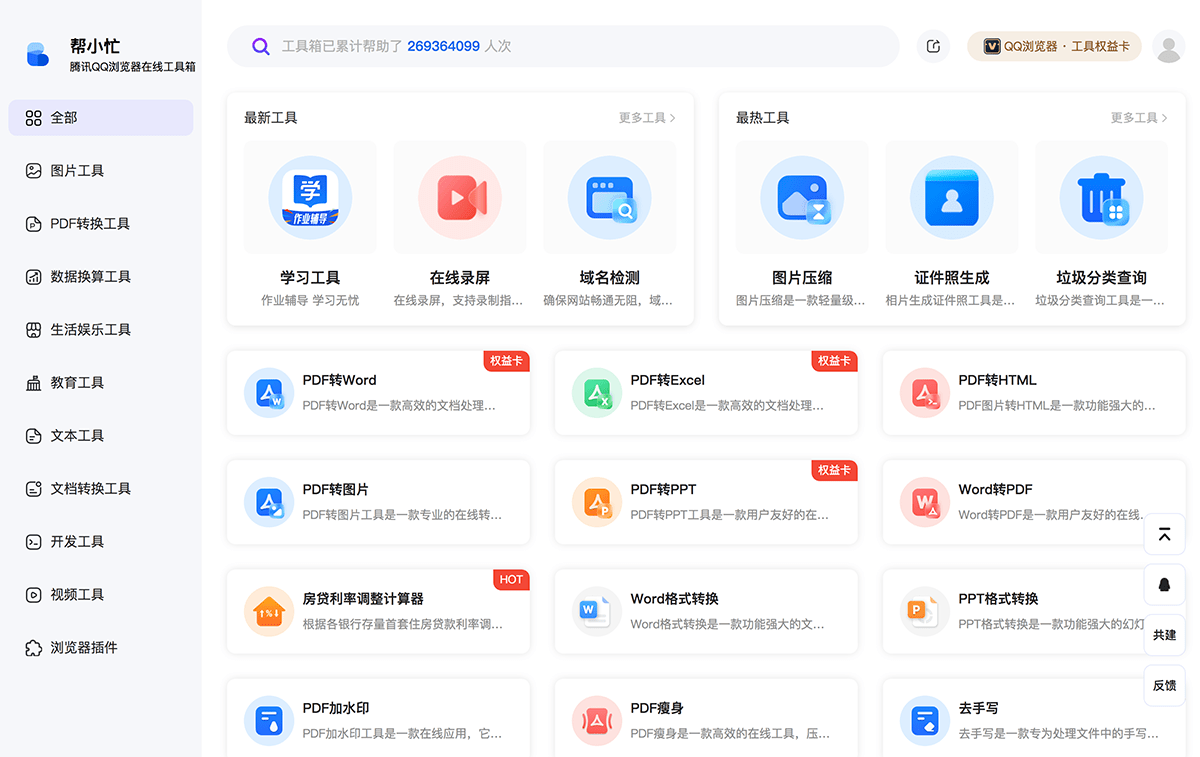This screenshot has height=757, width=1200.
Task: Expand 更多工具 in the 最新工具 section
Action: [646, 117]
